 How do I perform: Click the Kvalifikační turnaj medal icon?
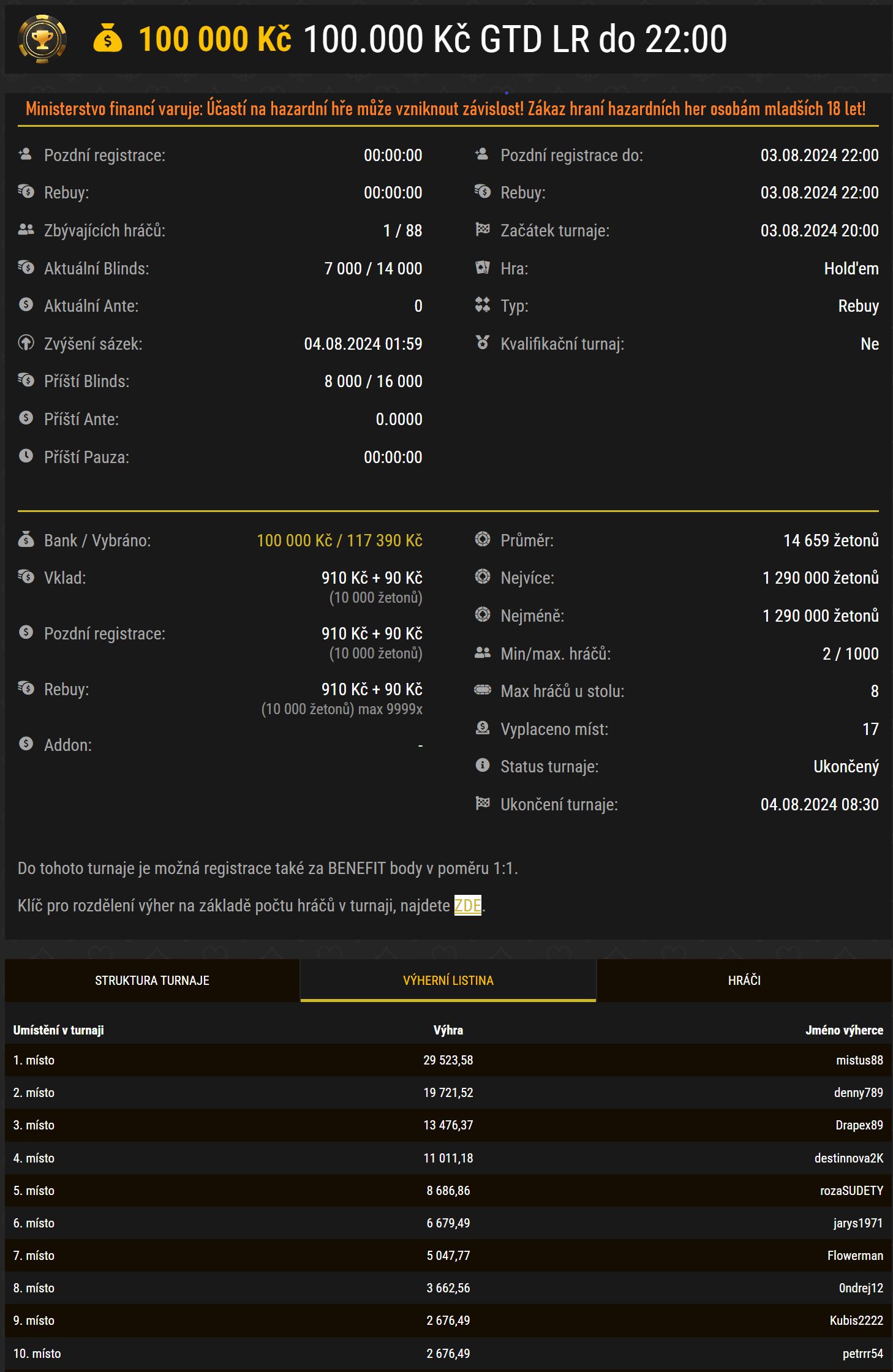483,343
